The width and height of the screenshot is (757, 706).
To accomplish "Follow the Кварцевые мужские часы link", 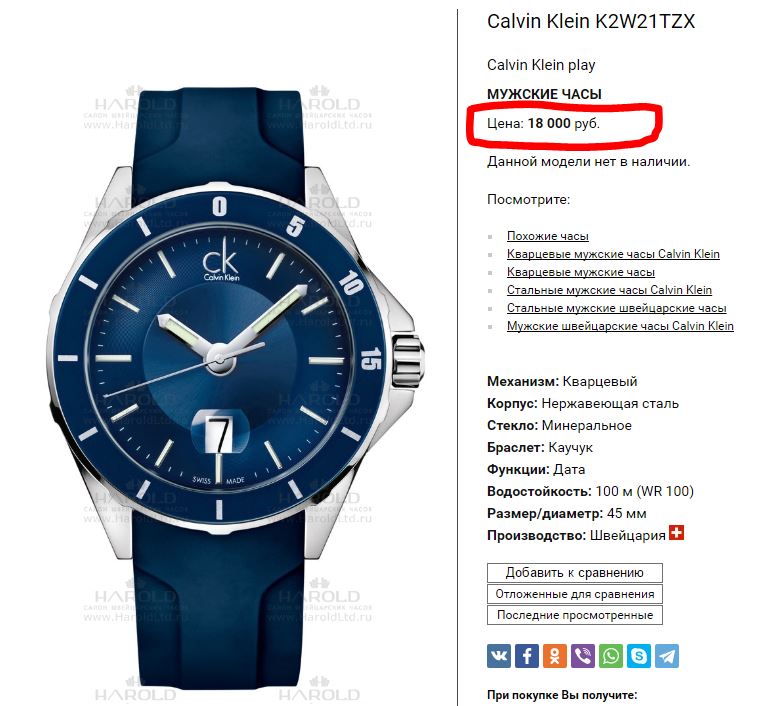I will point(581,272).
